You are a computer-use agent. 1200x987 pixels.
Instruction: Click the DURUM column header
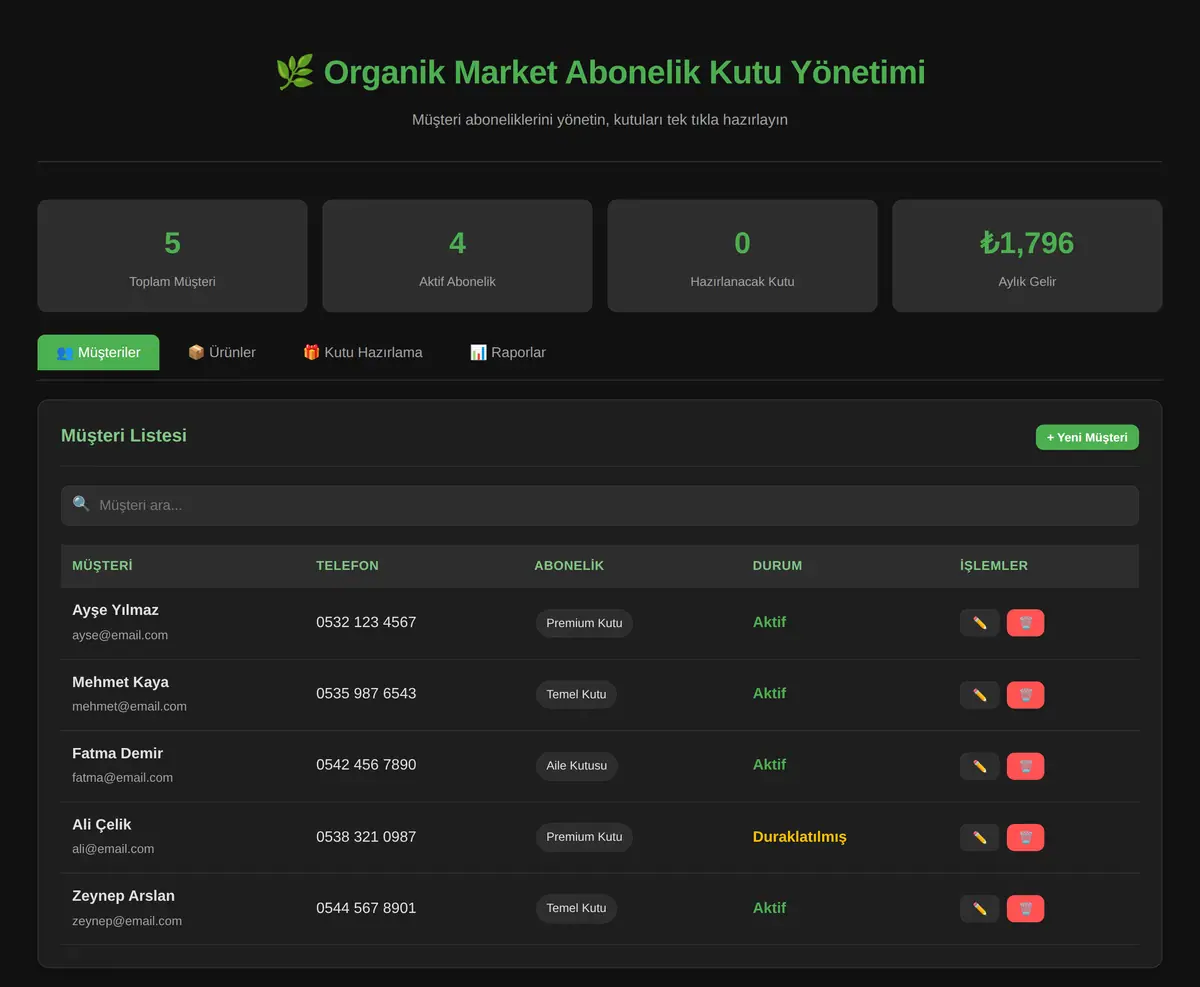click(x=777, y=566)
